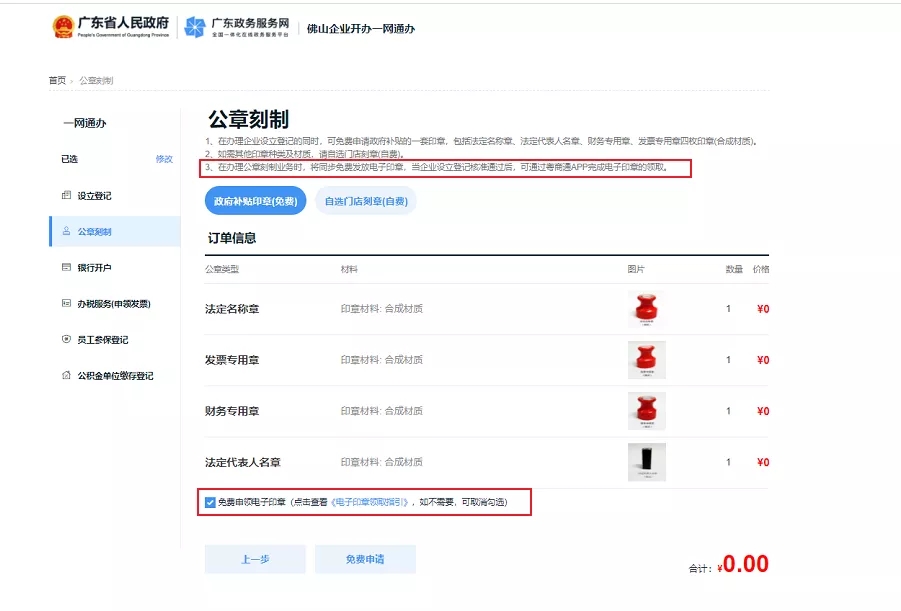Click the 设立登记 sidebar icon
901x611 pixels.
click(x=66, y=195)
